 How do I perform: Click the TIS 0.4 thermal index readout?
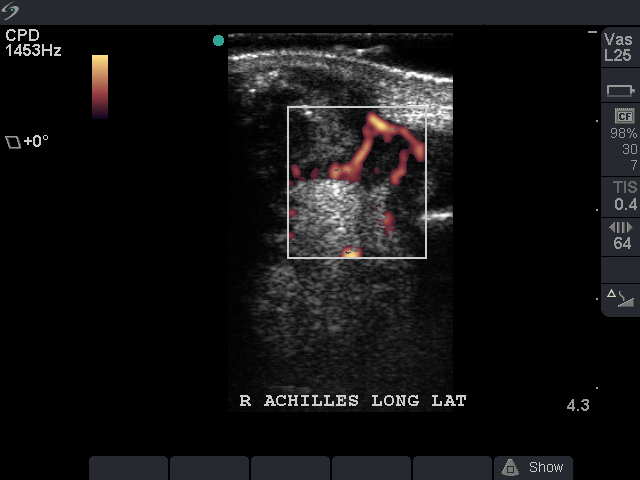point(624,196)
